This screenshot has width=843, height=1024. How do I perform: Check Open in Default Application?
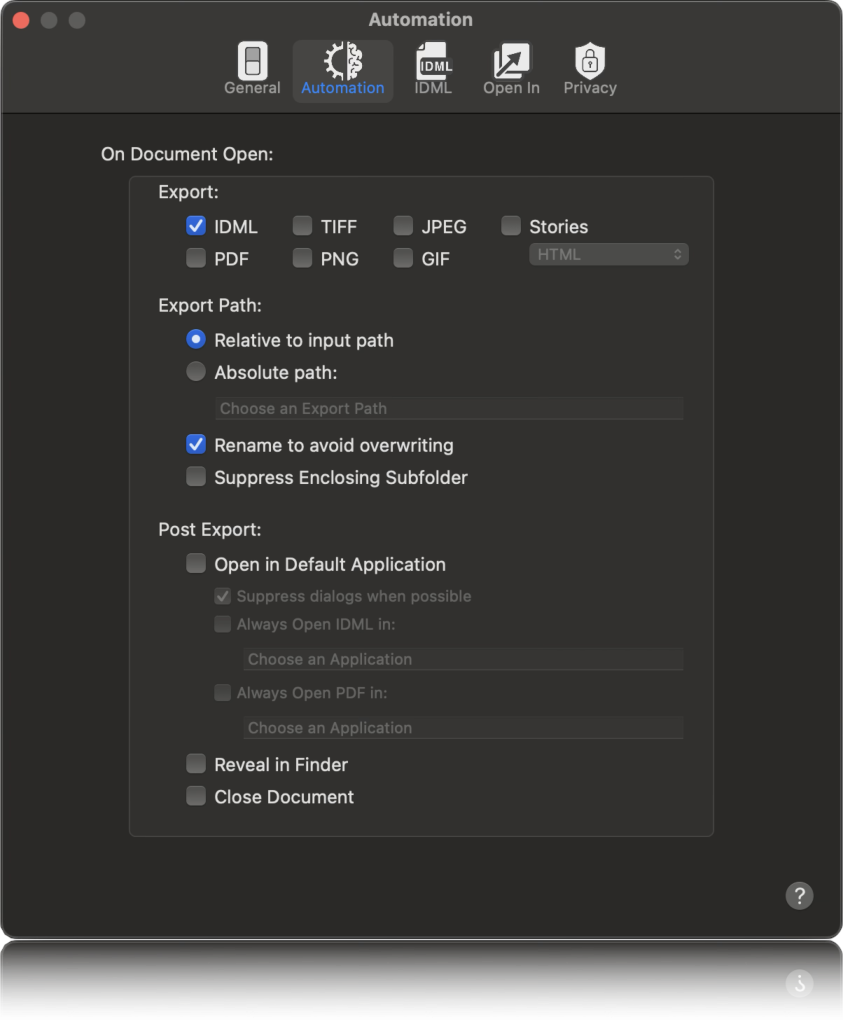(x=196, y=564)
